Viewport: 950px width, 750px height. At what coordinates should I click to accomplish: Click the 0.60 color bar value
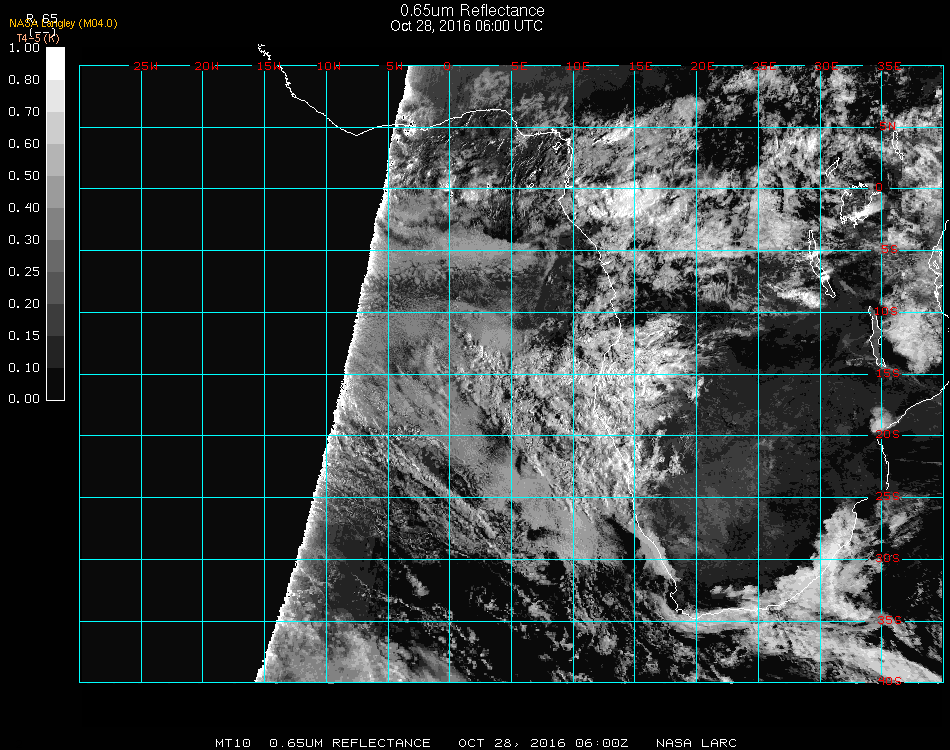tap(24, 144)
